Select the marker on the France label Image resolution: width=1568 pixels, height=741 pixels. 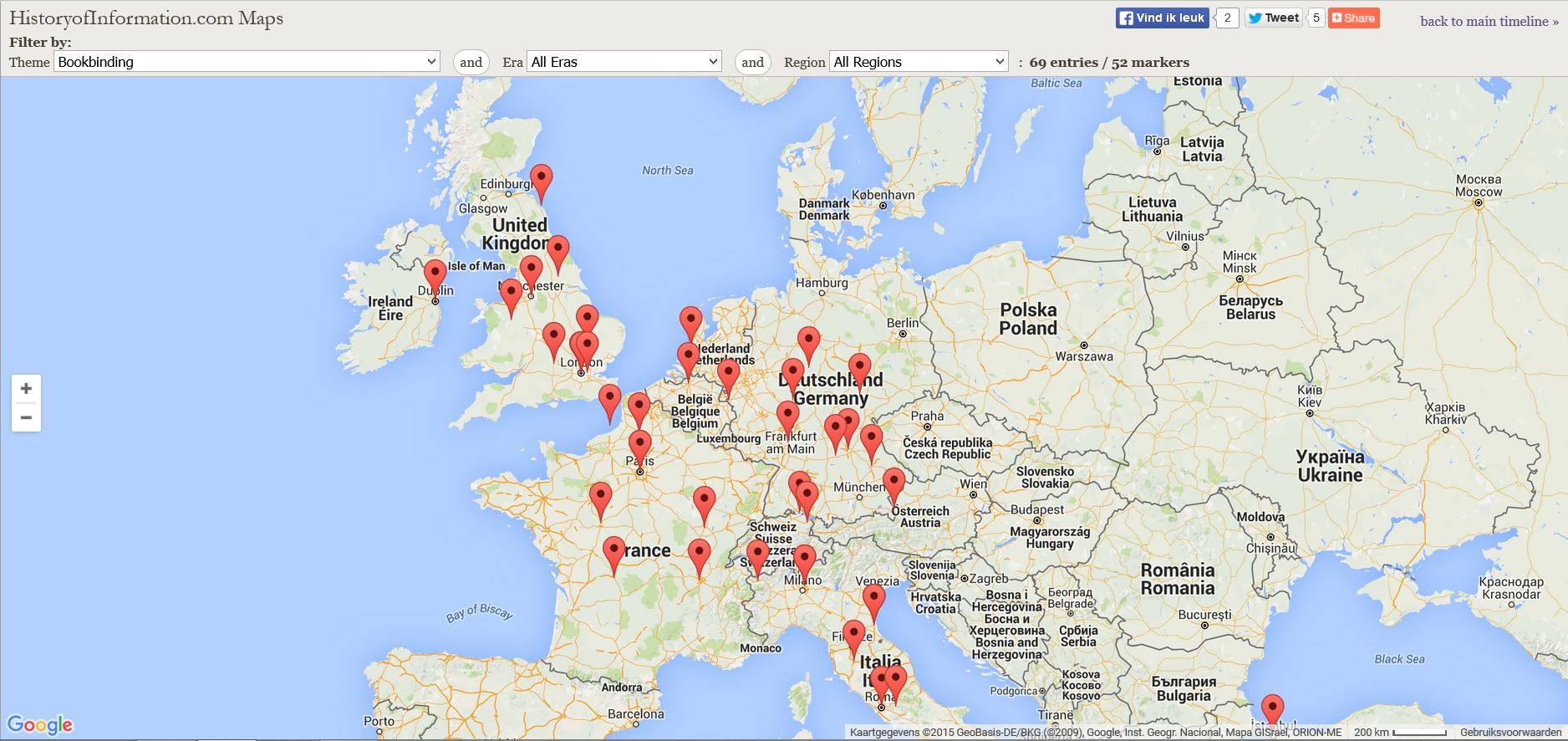point(614,556)
